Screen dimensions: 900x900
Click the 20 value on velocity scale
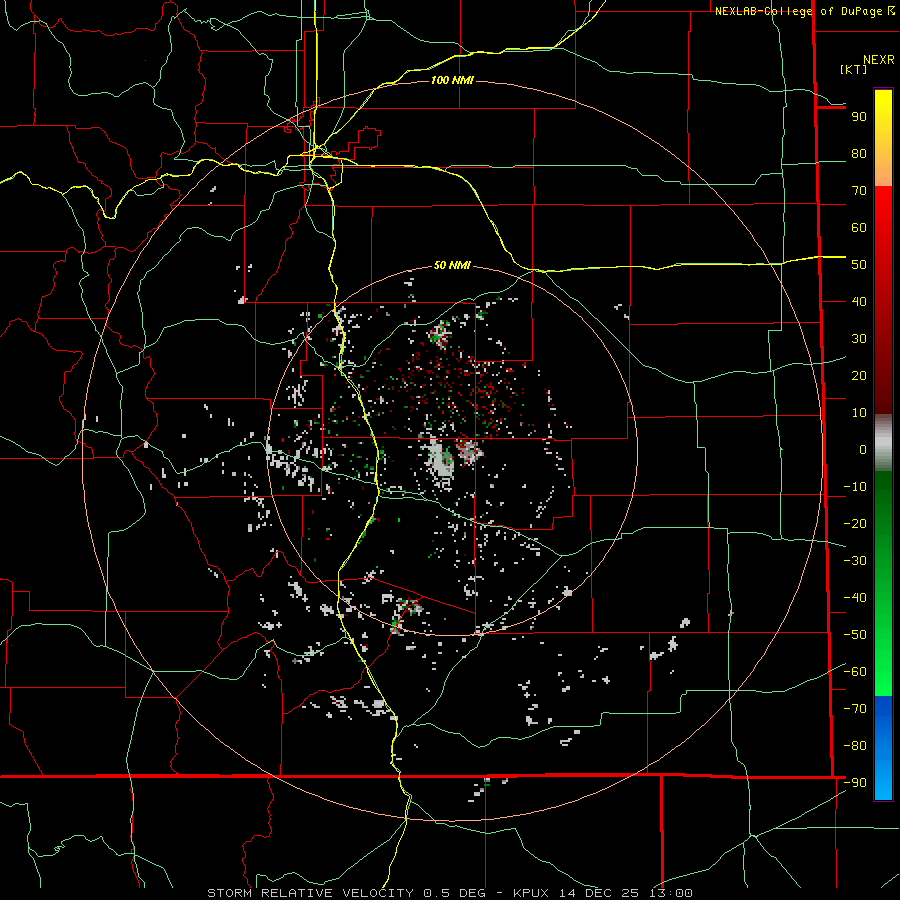pos(859,376)
